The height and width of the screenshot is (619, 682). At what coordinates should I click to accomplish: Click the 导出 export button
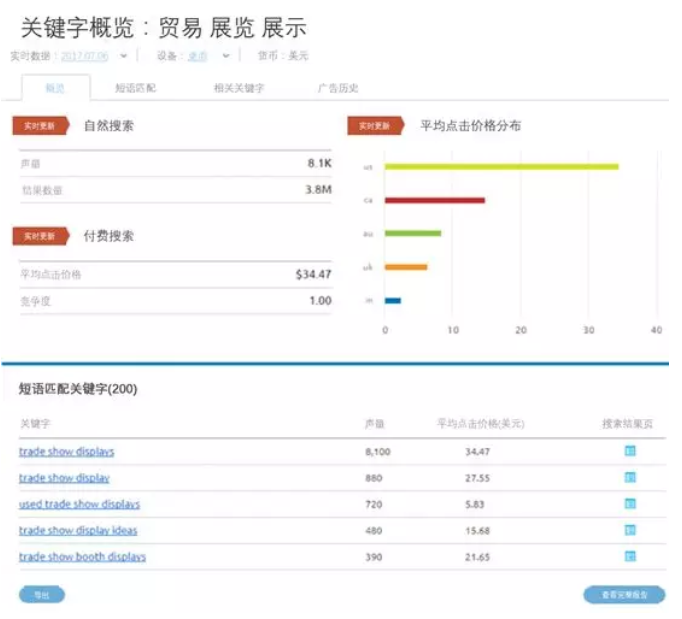click(x=41, y=595)
